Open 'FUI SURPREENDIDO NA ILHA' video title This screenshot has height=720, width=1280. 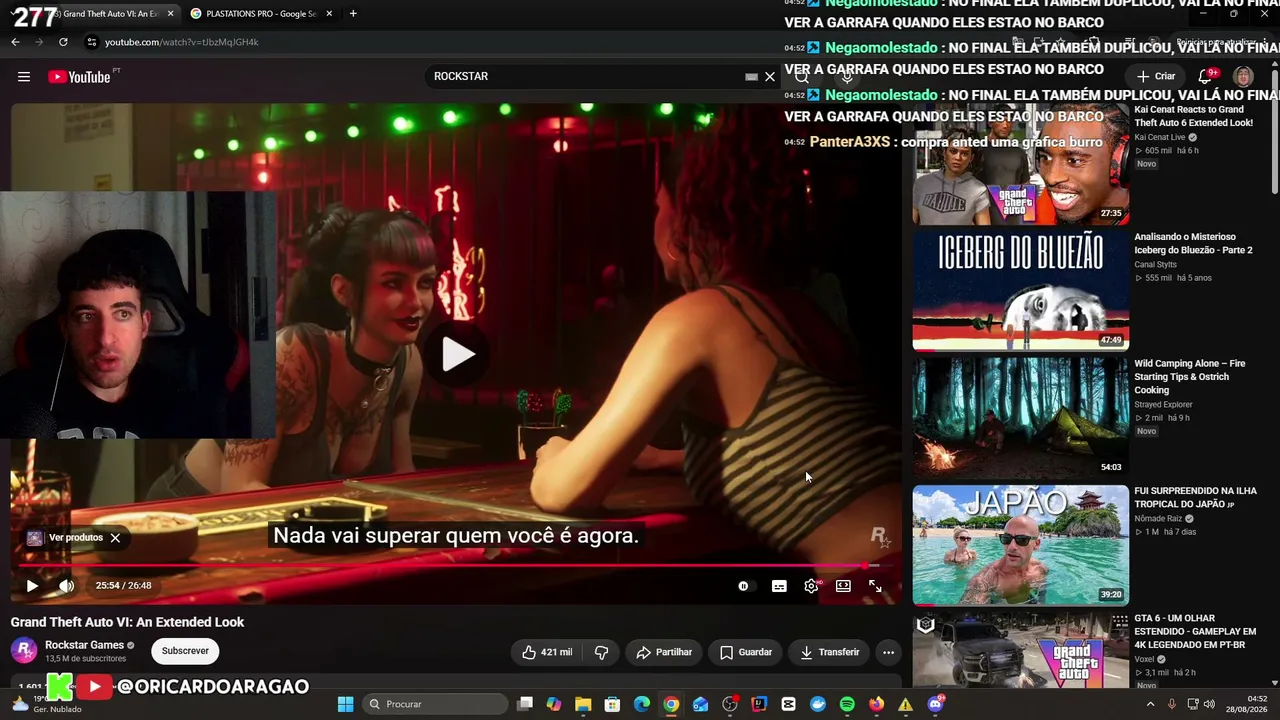(1195, 497)
